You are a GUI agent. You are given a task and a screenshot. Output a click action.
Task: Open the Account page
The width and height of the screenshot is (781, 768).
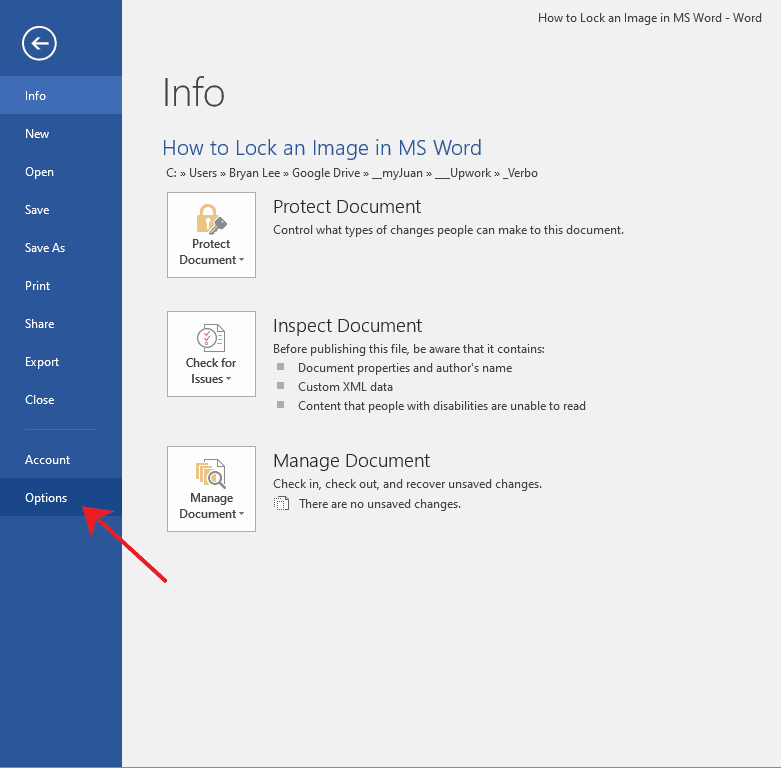[x=61, y=459]
